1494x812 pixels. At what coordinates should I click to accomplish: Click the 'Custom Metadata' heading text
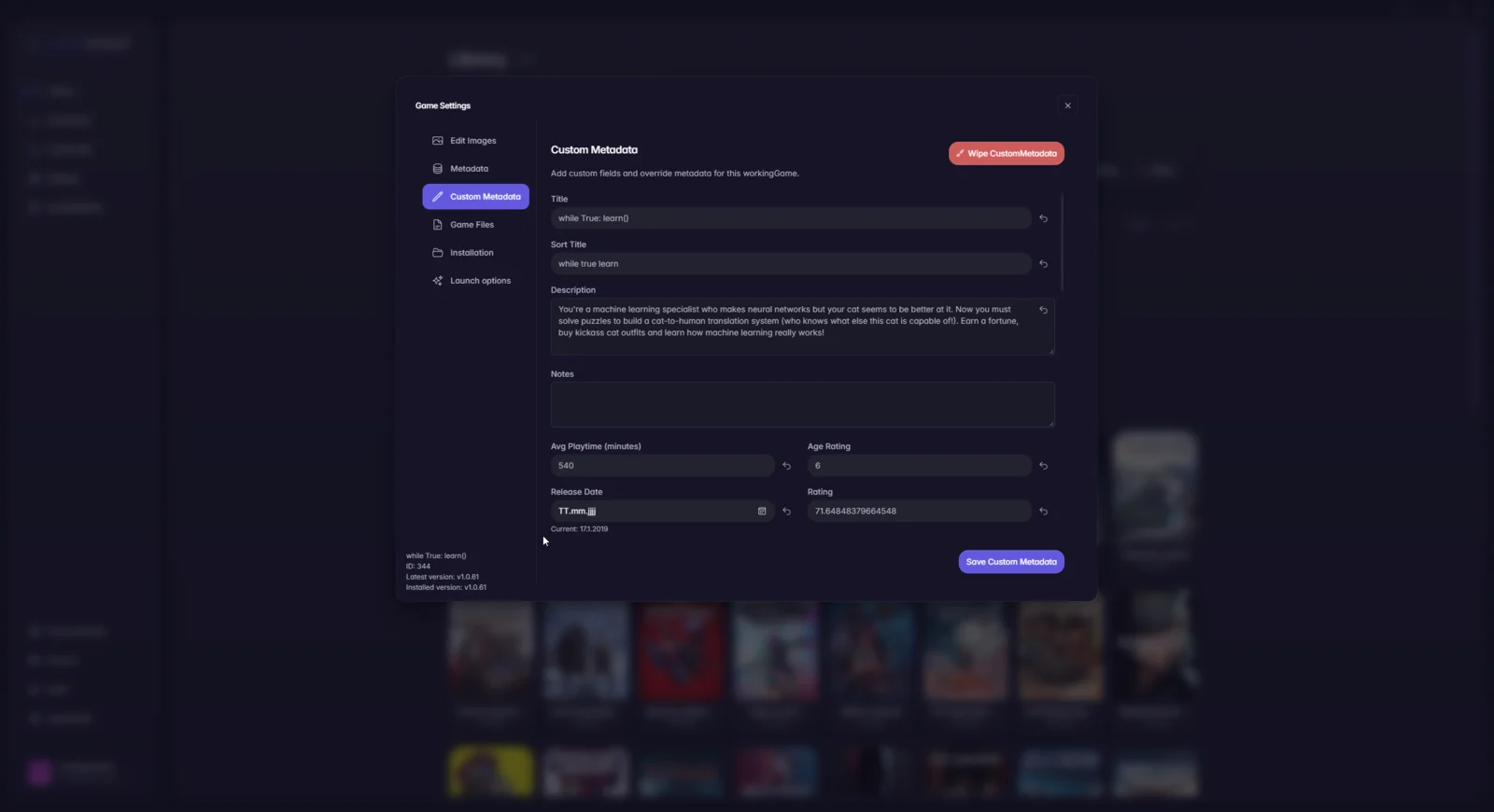coord(594,149)
